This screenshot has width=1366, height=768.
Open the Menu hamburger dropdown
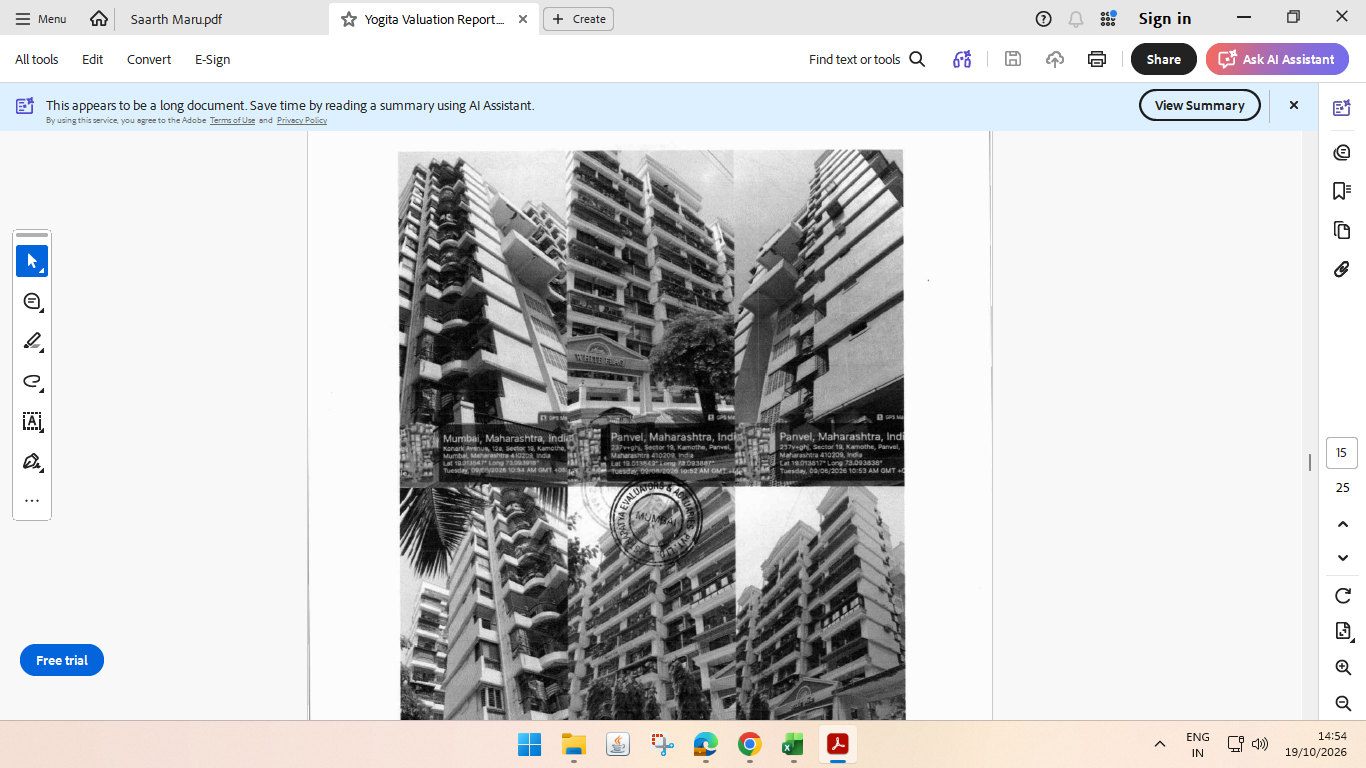[x=41, y=19]
